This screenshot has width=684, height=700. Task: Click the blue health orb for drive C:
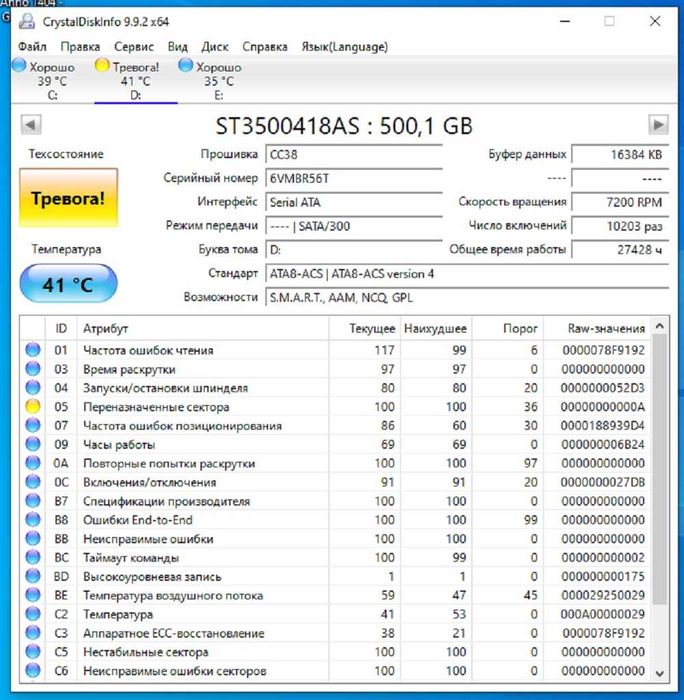19,65
